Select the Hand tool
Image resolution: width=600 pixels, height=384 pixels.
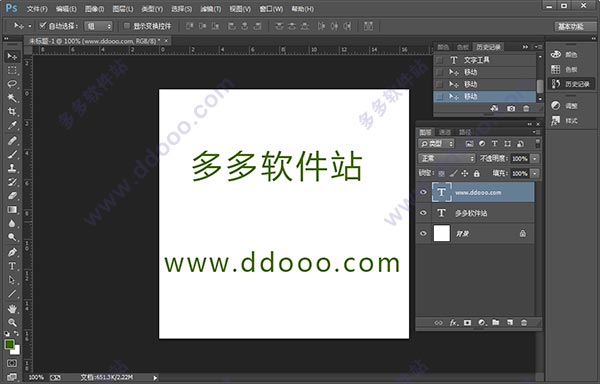(x=12, y=308)
